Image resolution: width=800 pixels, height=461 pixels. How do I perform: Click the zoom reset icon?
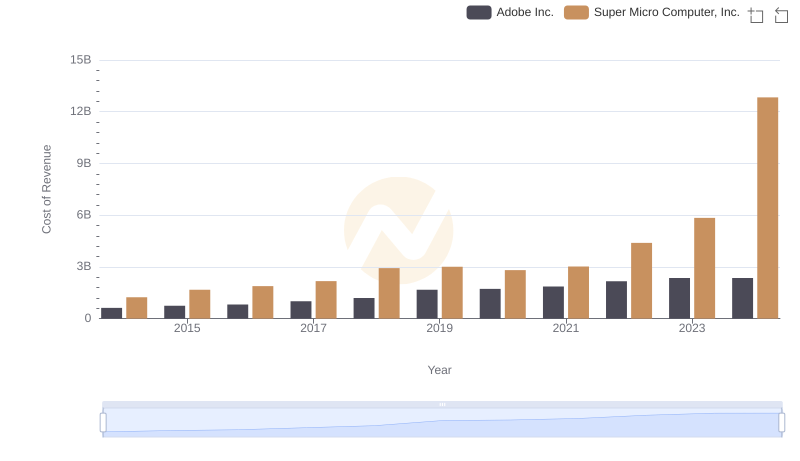pyautogui.click(x=781, y=15)
